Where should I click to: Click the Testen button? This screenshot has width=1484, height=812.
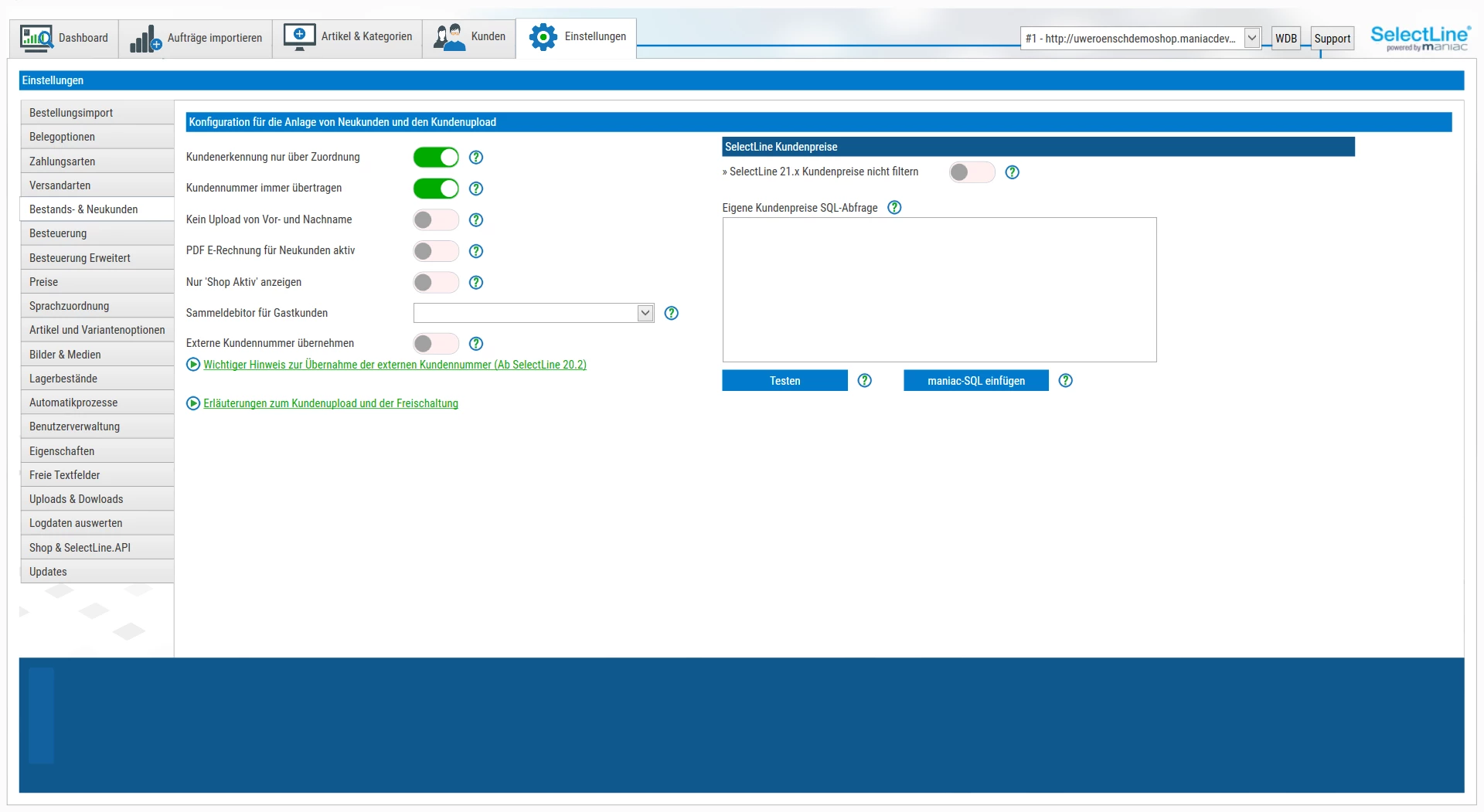(785, 380)
